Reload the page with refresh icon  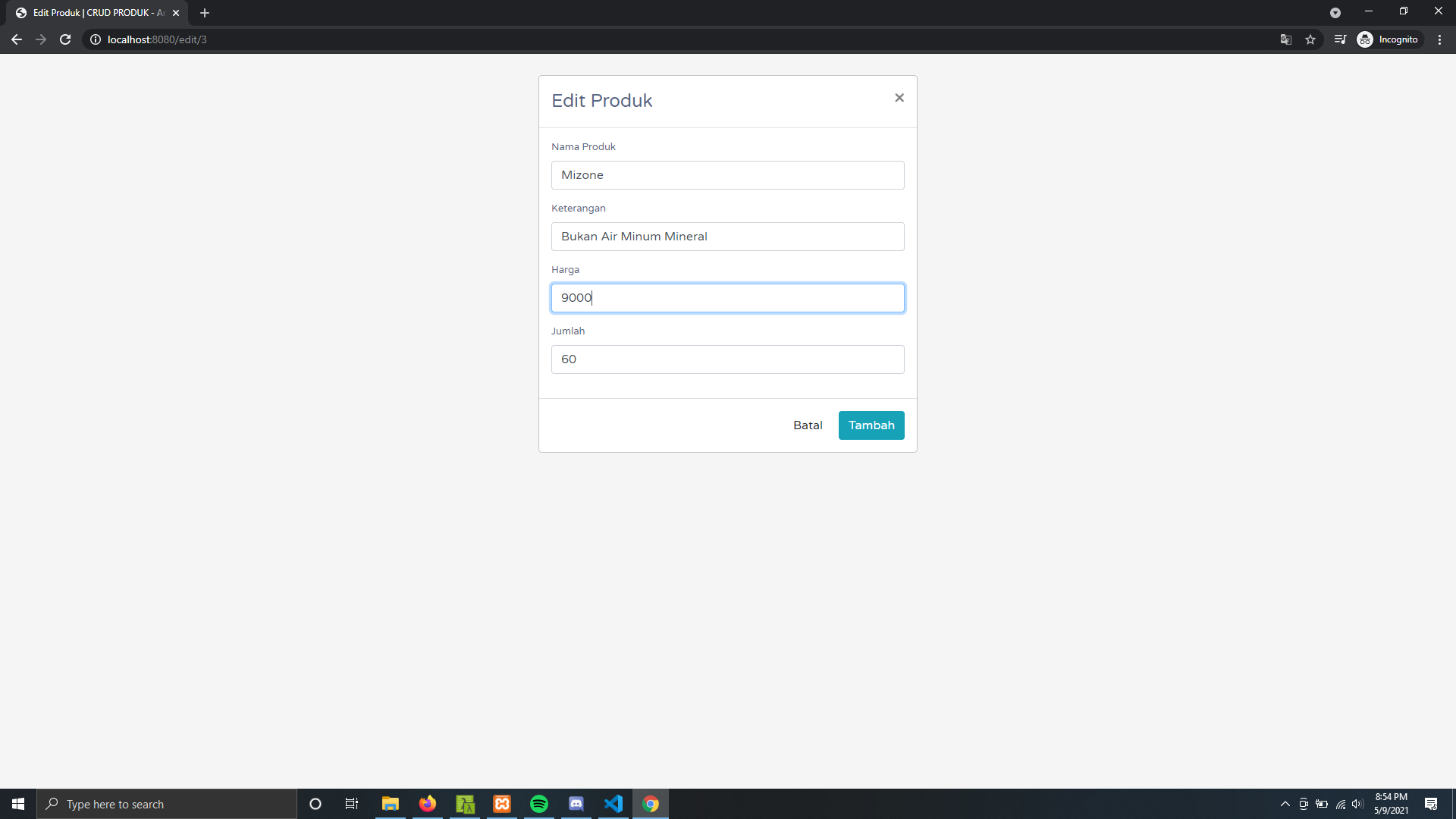(x=65, y=39)
